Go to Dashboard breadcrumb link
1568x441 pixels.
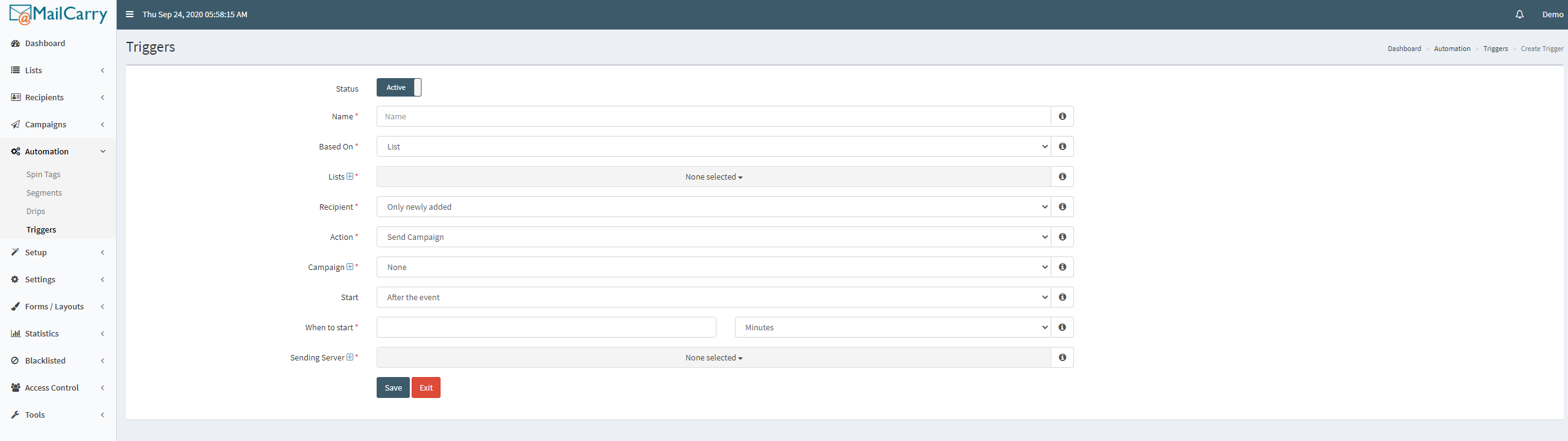tap(1404, 49)
